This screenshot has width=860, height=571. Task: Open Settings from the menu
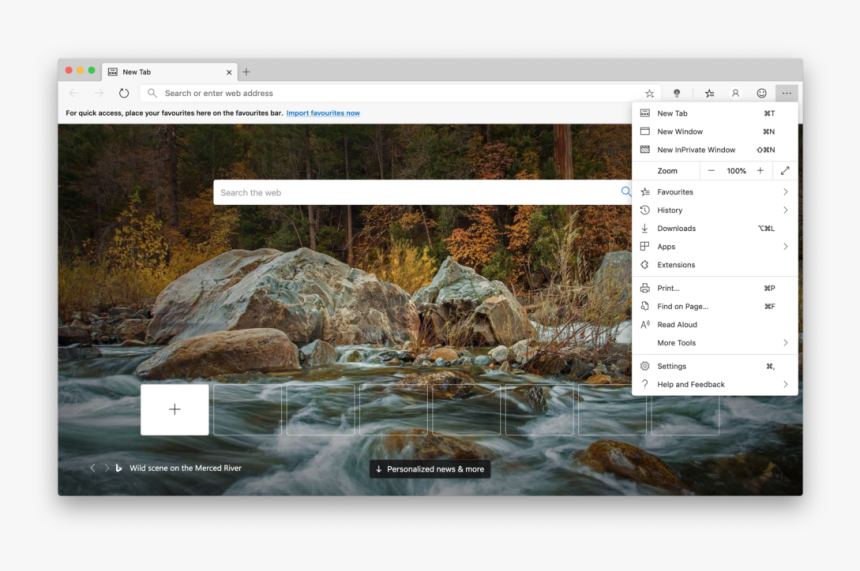pos(715,366)
